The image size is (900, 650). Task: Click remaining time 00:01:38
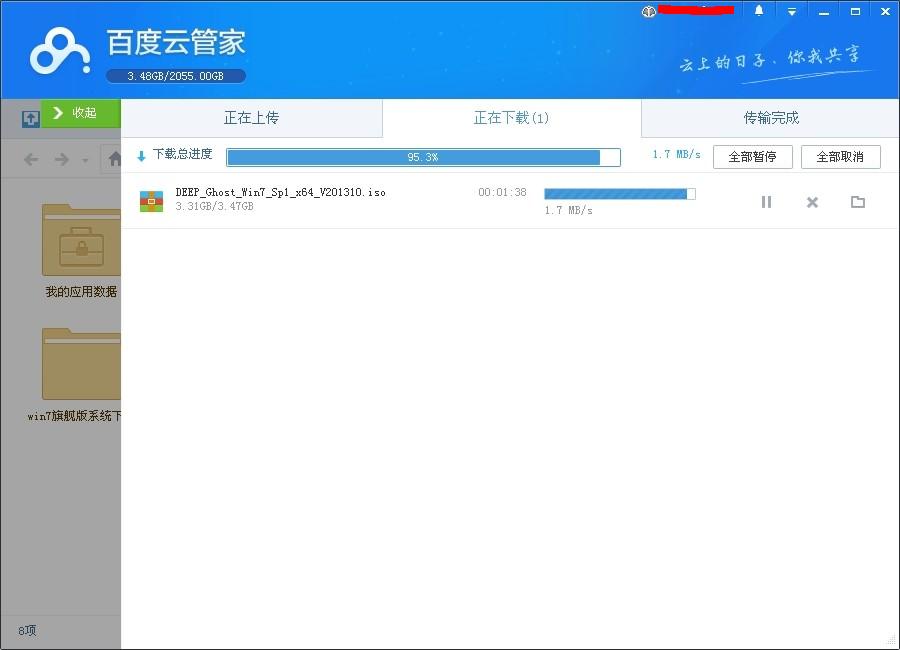coord(502,192)
